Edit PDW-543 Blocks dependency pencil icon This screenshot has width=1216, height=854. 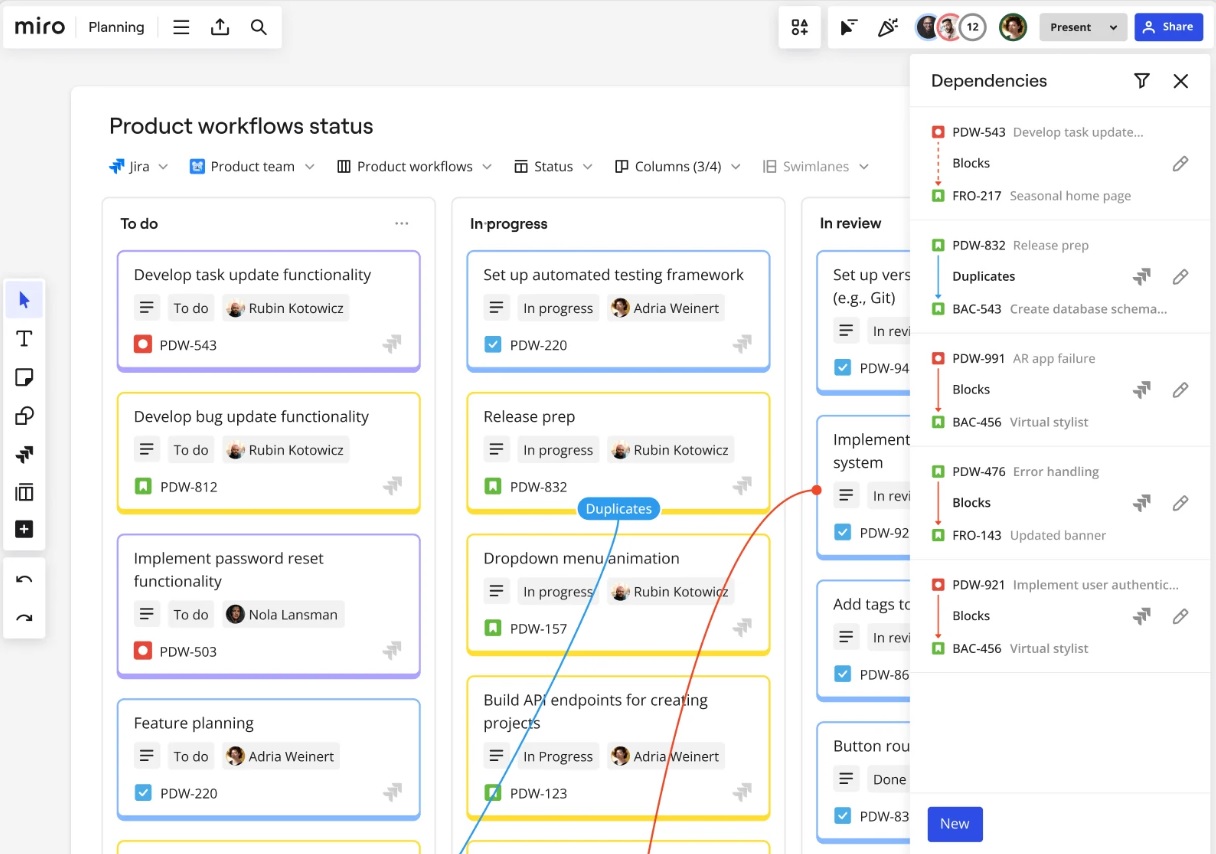(1181, 163)
